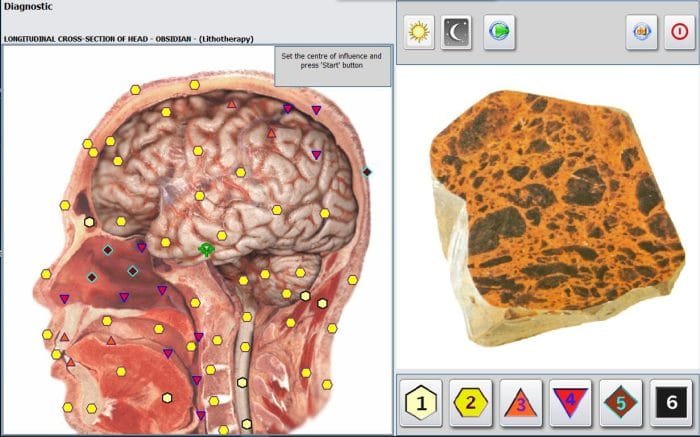Click dark diamond marker at back of skull

click(367, 172)
